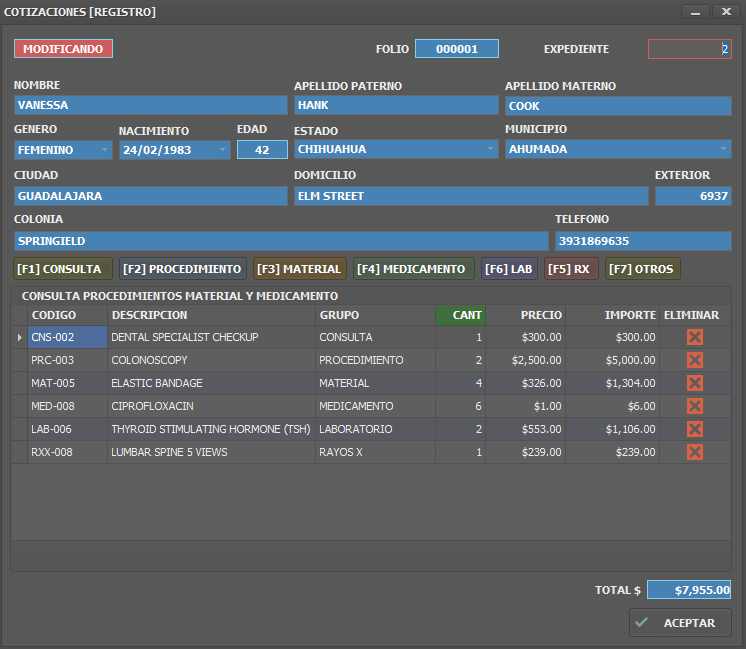Click the F4 Medicamento button
The width and height of the screenshot is (746, 649).
tap(414, 269)
